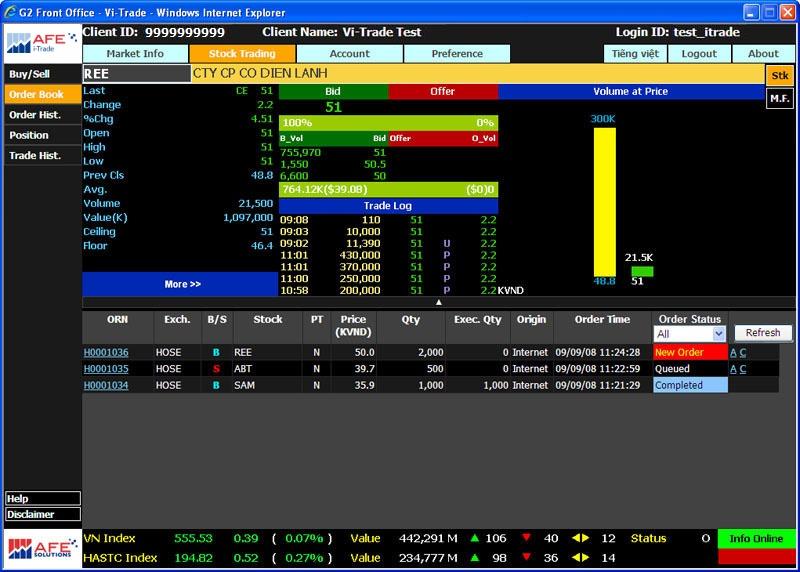The width and height of the screenshot is (800, 572).
Task: Click the Bid header
Action: click(x=333, y=91)
